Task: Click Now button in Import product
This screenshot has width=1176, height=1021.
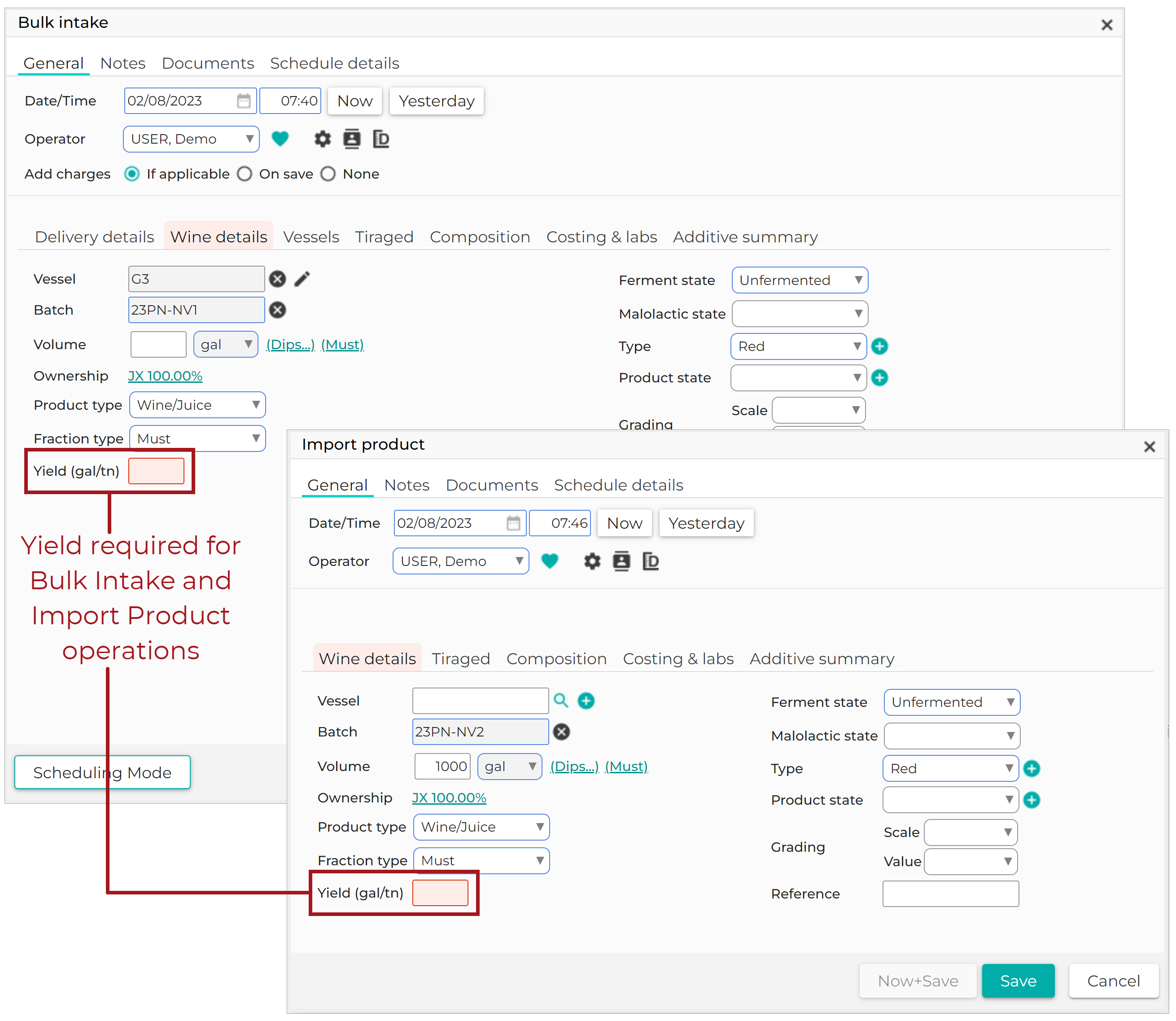Action: pos(624,523)
